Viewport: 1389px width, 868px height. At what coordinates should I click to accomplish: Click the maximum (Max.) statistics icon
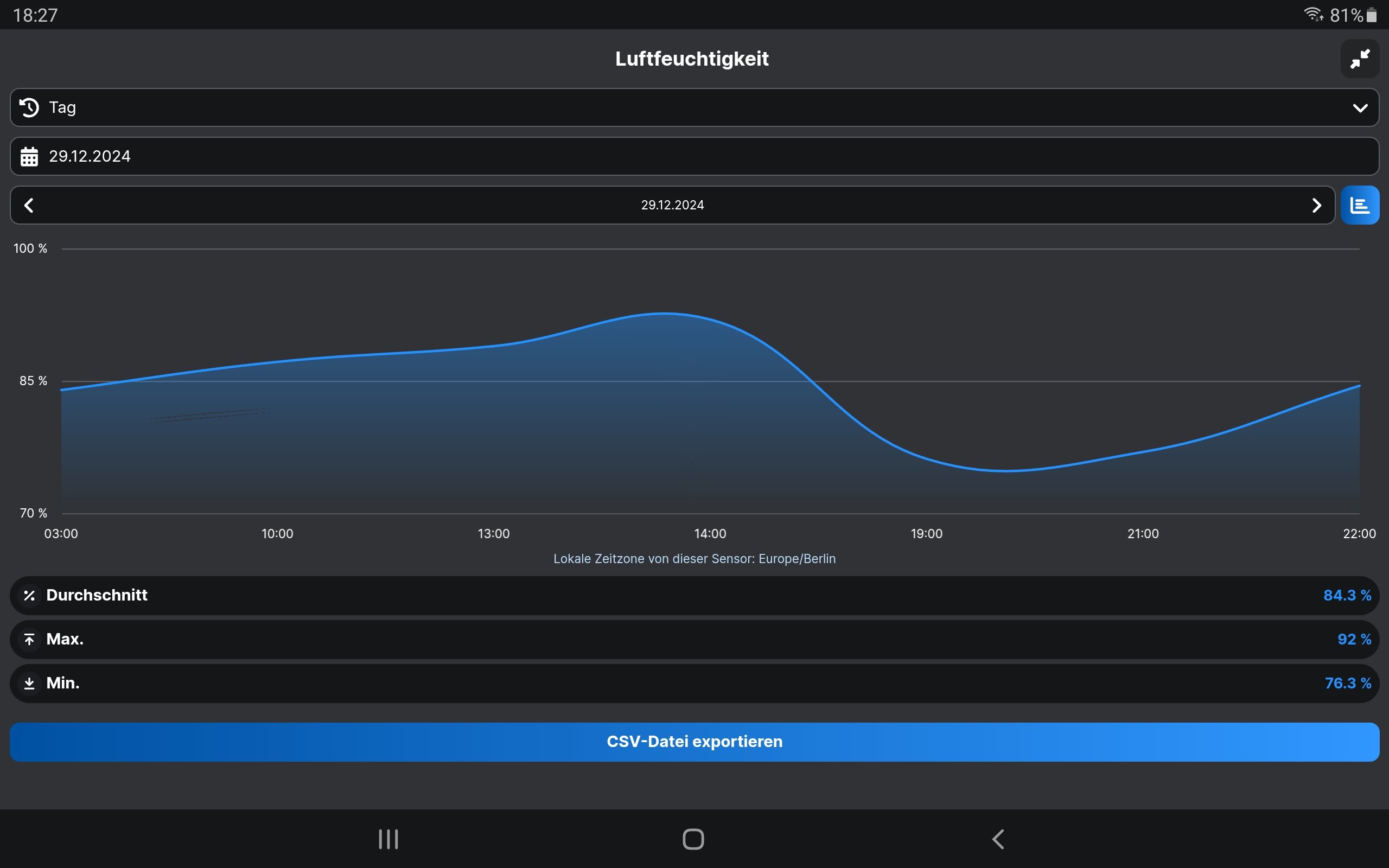[x=28, y=639]
